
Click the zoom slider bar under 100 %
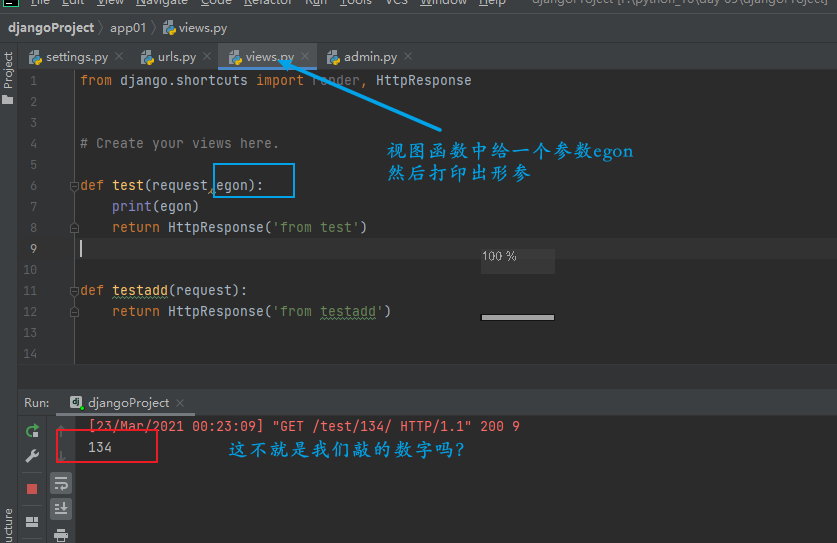tap(518, 318)
